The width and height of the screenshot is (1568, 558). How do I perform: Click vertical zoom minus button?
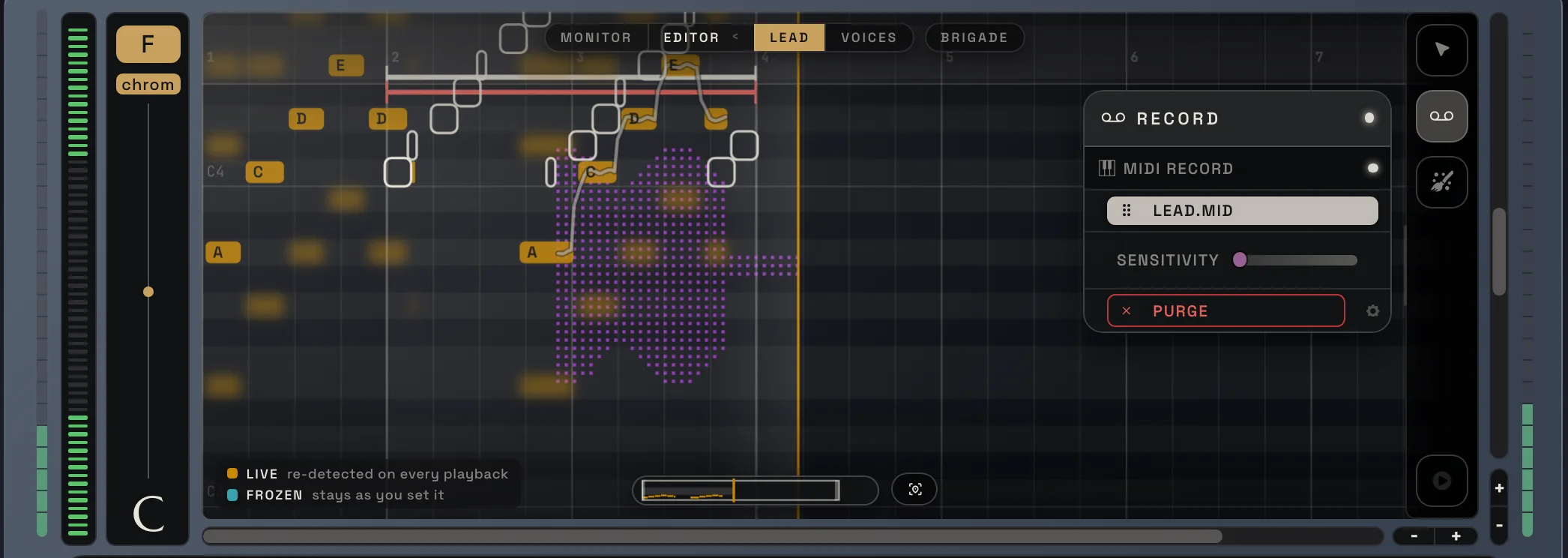click(x=1499, y=526)
